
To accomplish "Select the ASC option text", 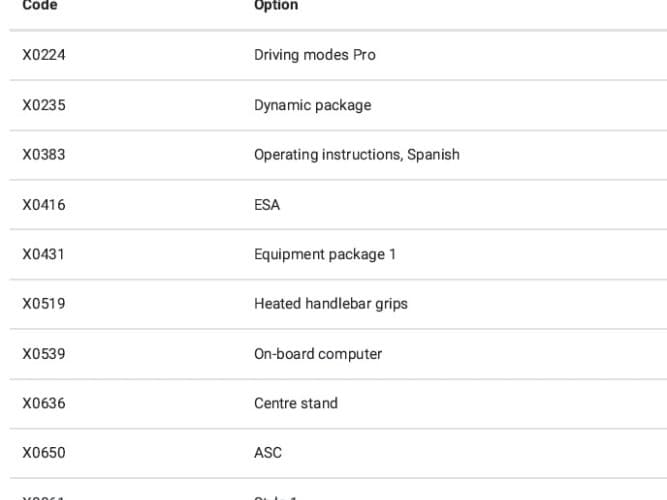I will [268, 453].
